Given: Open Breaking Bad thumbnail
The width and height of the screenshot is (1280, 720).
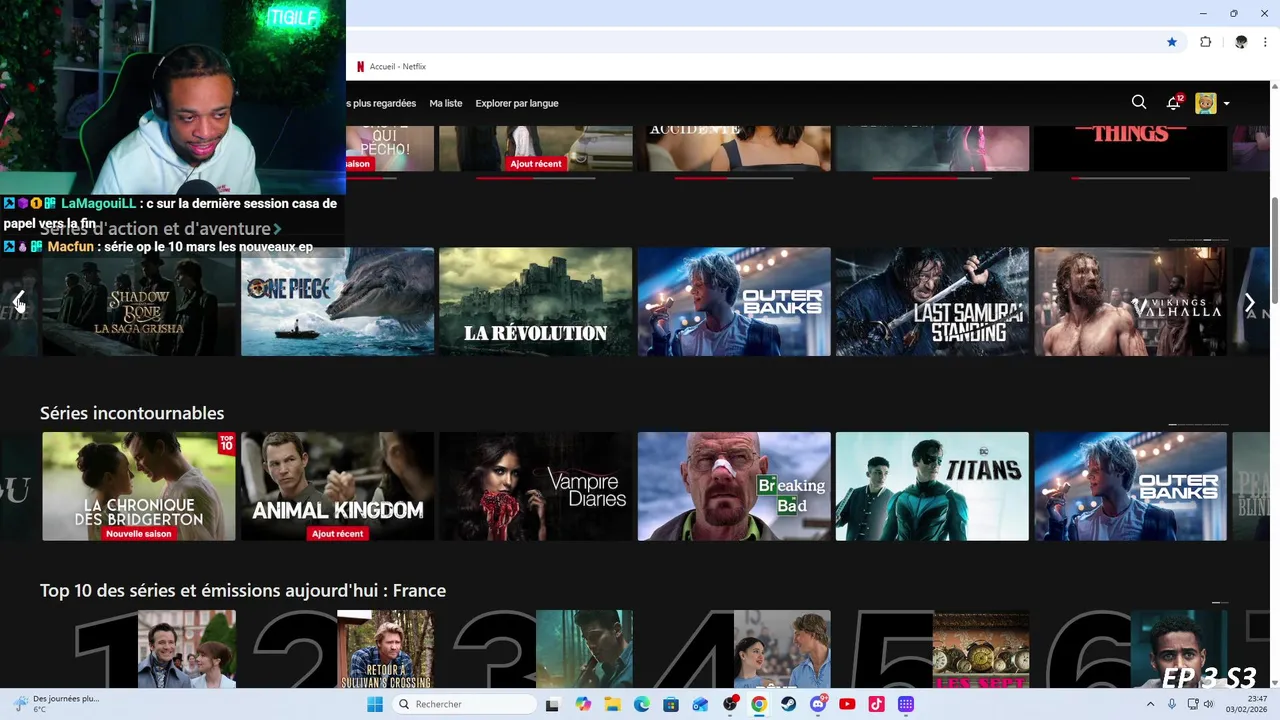Looking at the screenshot, I should pyautogui.click(x=734, y=486).
